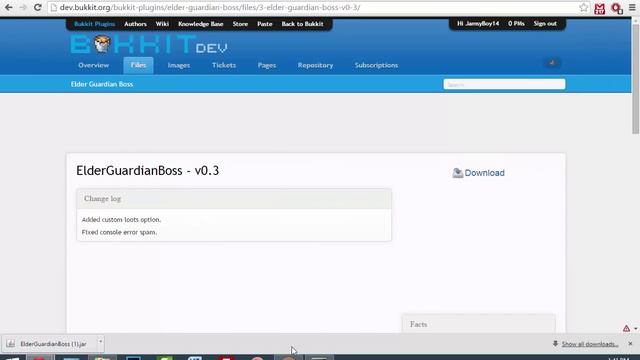The height and width of the screenshot is (360, 640).
Task: Open the Paste menu item
Action: (x=264, y=24)
